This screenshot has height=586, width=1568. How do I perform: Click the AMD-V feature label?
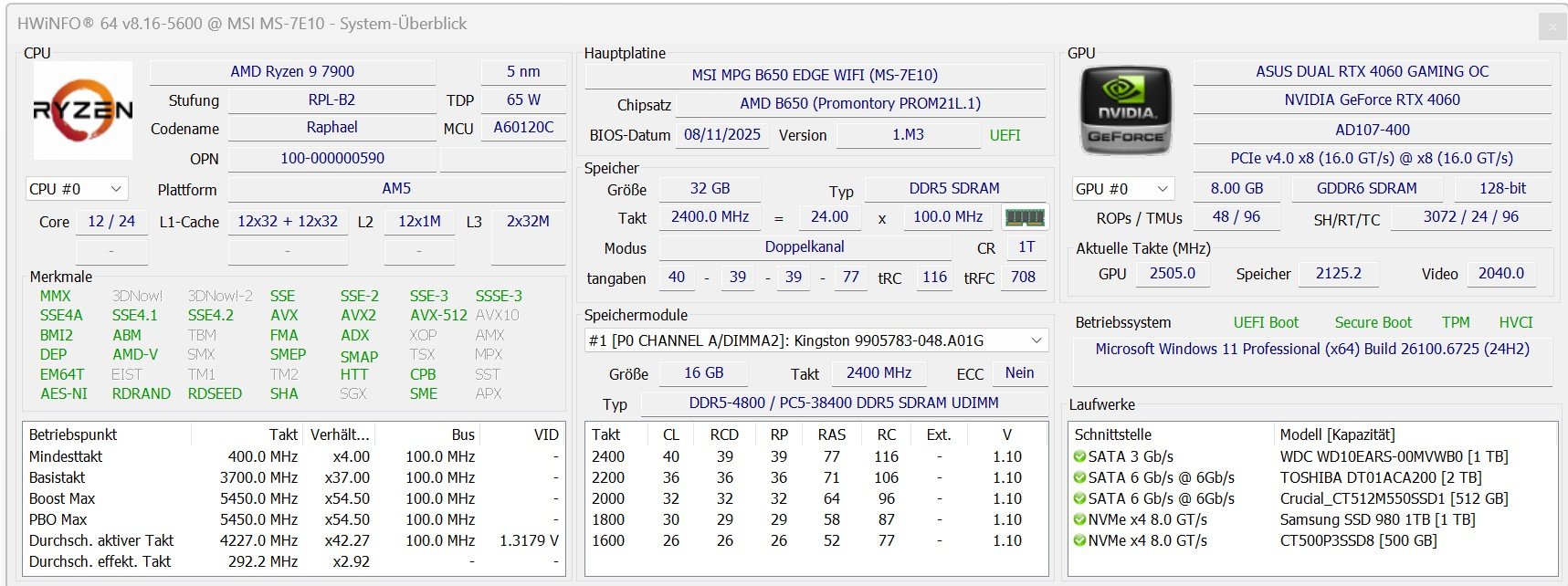click(135, 354)
